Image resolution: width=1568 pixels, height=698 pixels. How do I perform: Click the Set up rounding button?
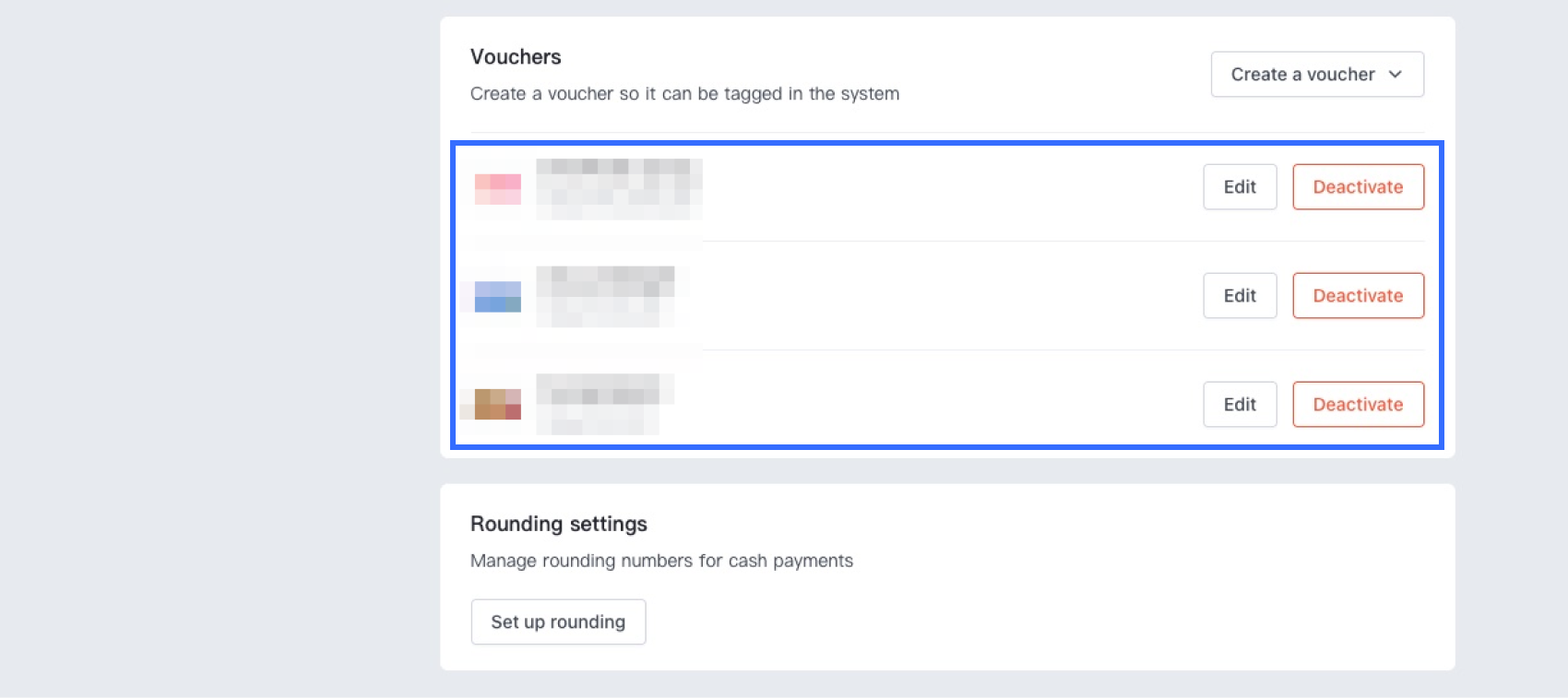(557, 621)
